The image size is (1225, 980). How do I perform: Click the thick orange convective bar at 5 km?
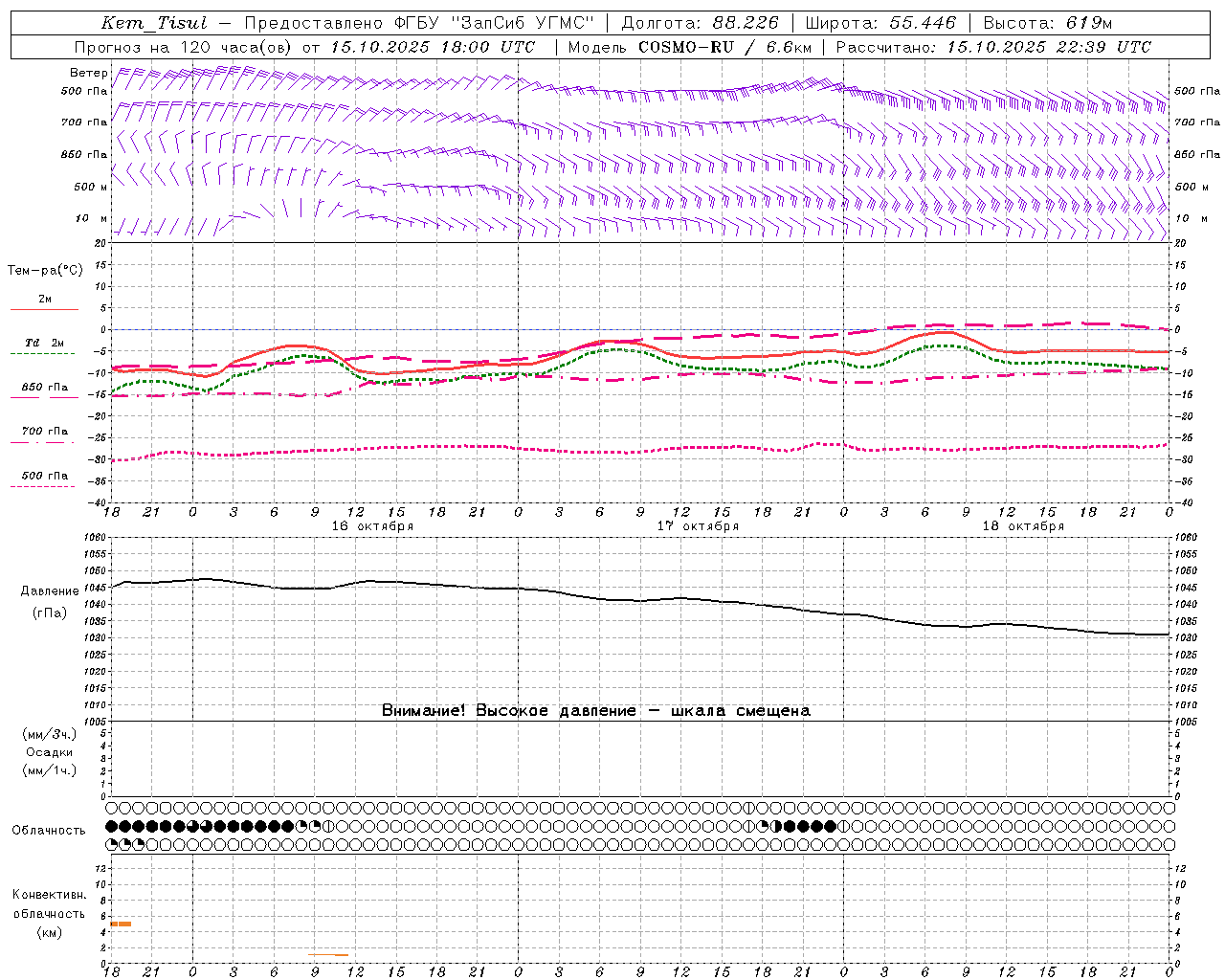pos(121,924)
